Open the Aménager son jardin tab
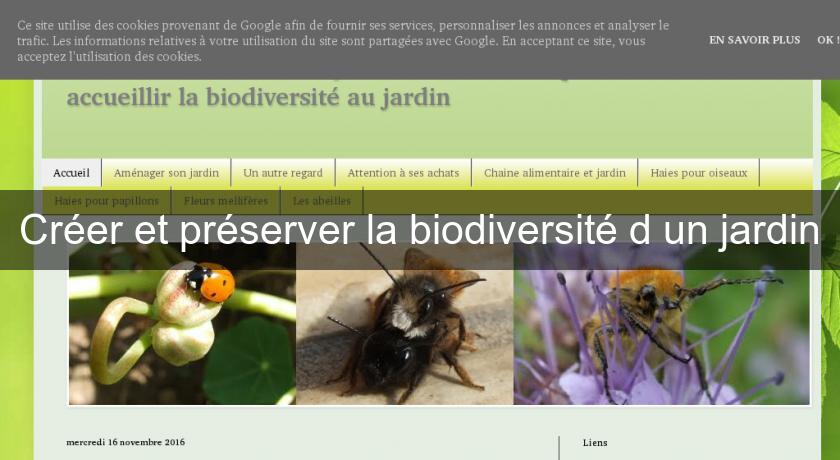The width and height of the screenshot is (840, 460). click(166, 173)
